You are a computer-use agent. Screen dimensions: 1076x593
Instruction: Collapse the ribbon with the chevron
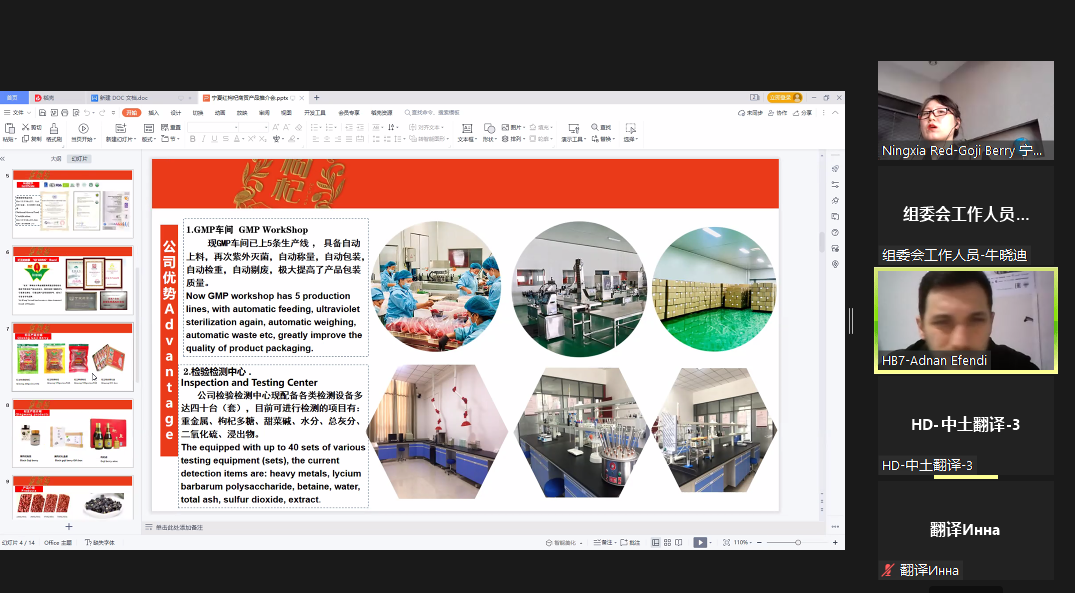(x=835, y=113)
